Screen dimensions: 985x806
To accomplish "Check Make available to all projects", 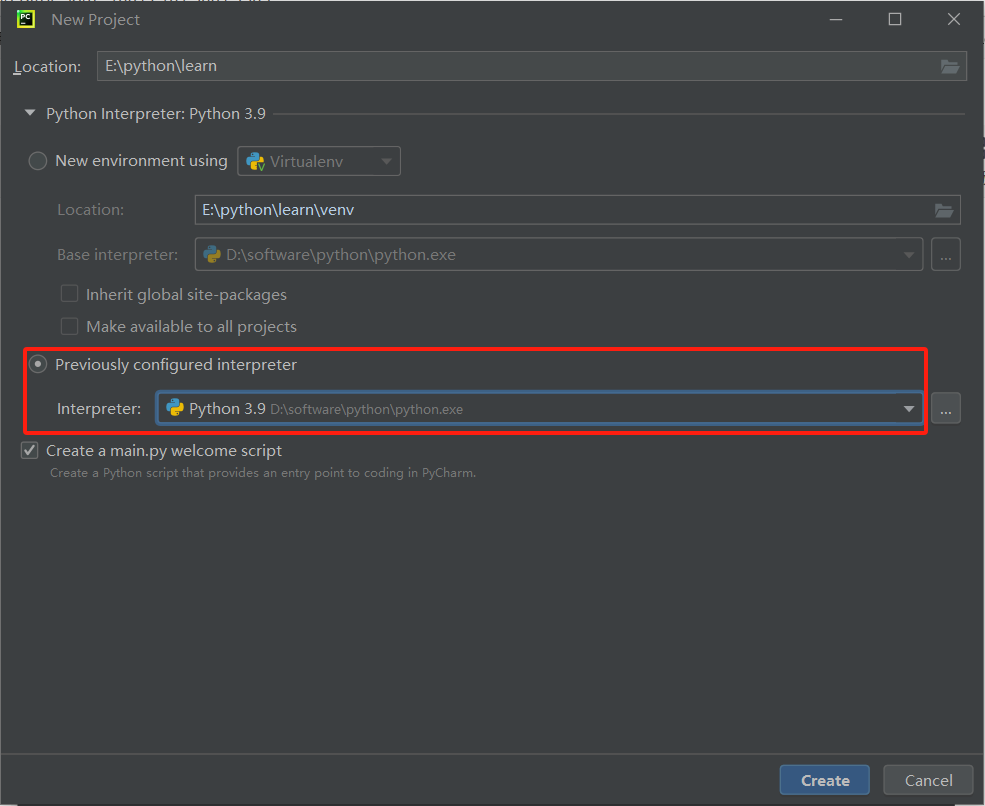I will coord(69,326).
